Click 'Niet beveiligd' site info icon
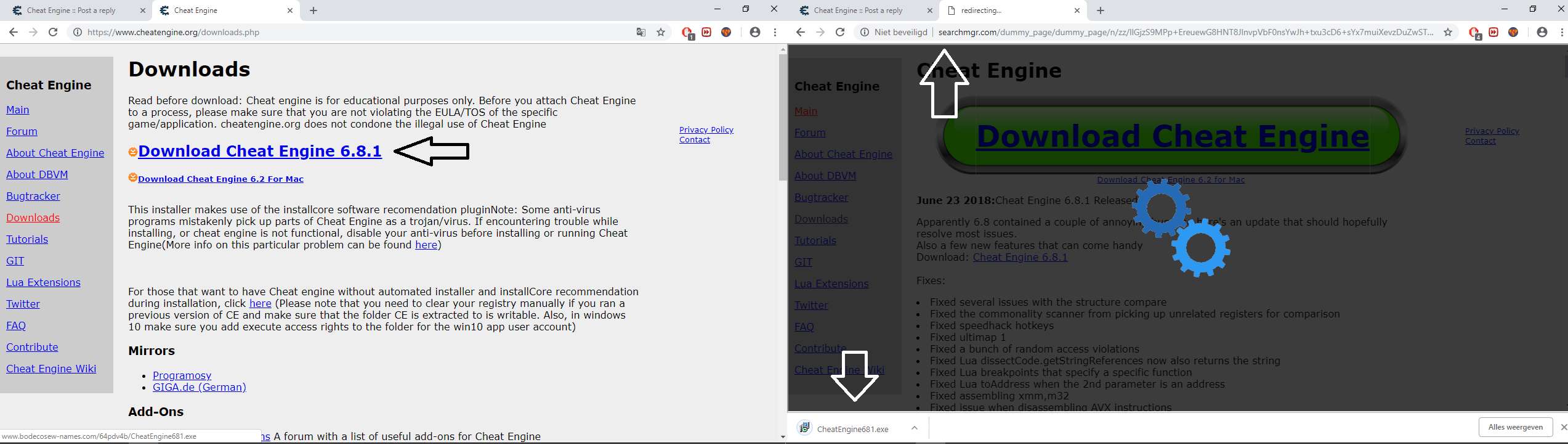 [x=865, y=32]
